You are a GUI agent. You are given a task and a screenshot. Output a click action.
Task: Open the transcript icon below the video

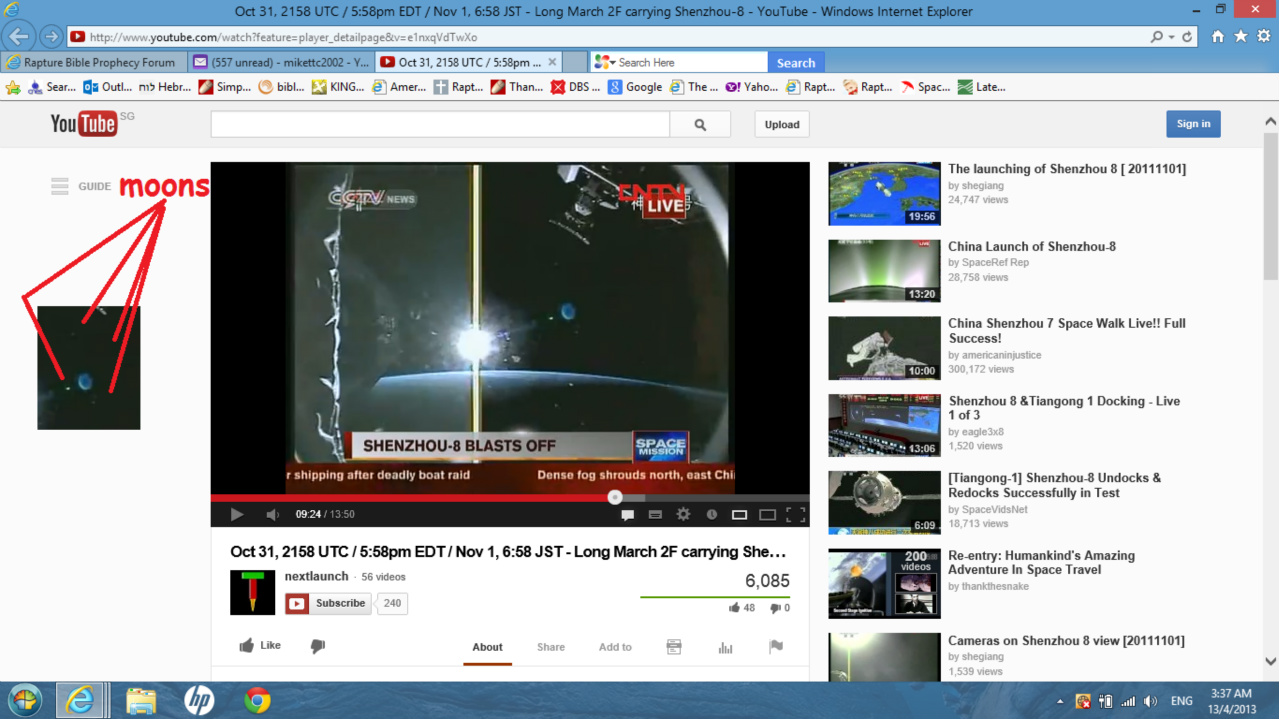click(x=674, y=647)
